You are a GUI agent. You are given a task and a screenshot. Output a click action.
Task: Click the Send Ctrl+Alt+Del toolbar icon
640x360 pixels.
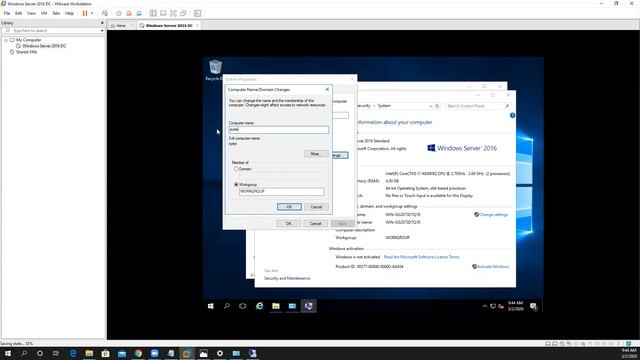tap(105, 13)
